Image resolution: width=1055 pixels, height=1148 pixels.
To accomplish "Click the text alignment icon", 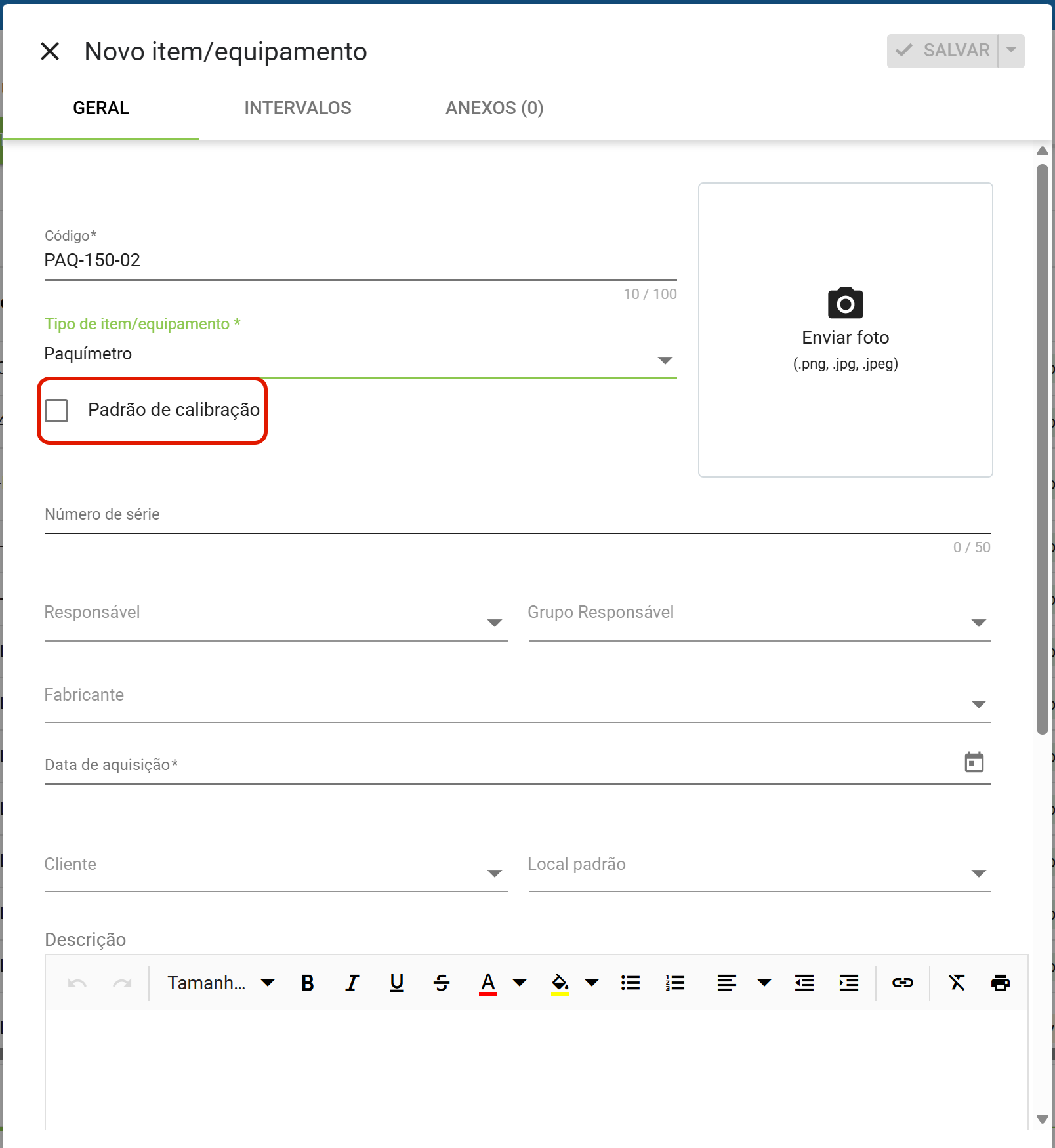I will [x=726, y=983].
